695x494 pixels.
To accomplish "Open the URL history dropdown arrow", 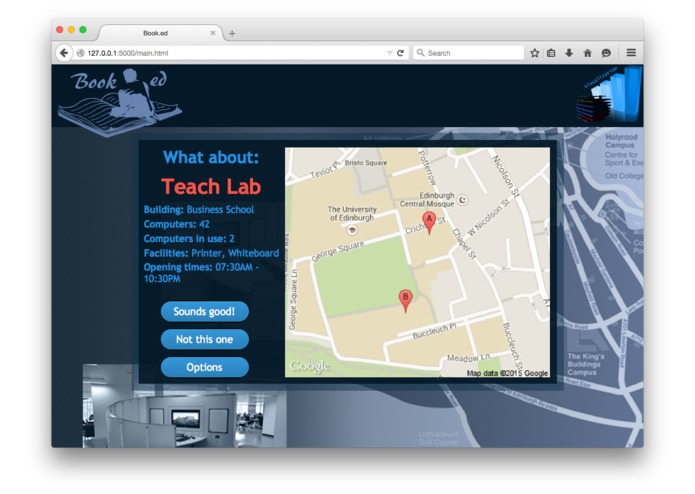I will 389,53.
